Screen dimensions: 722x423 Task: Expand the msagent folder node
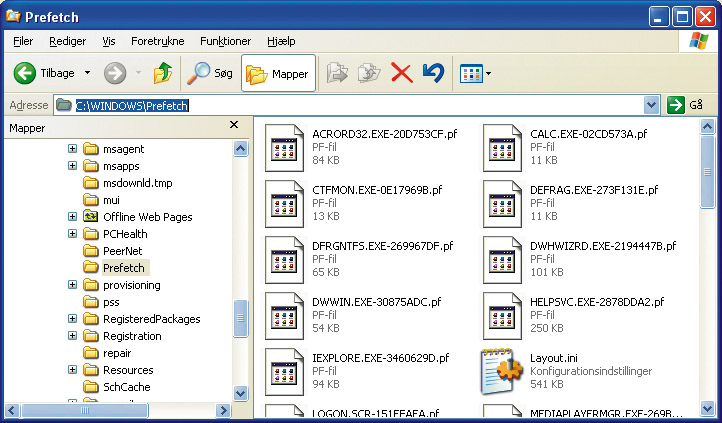pos(72,149)
